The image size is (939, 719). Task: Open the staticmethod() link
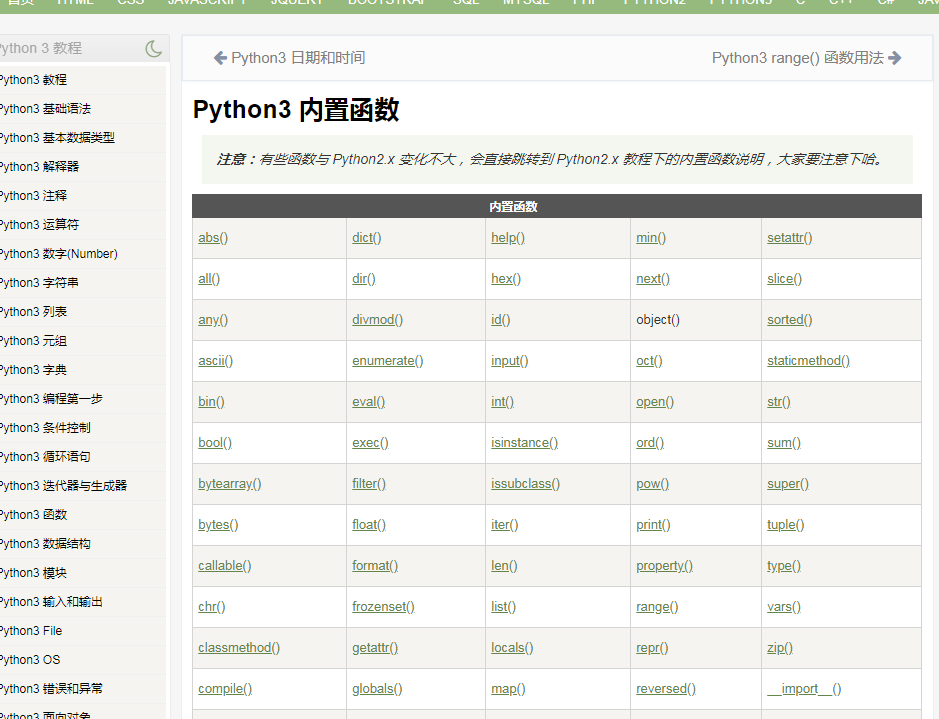[808, 361]
